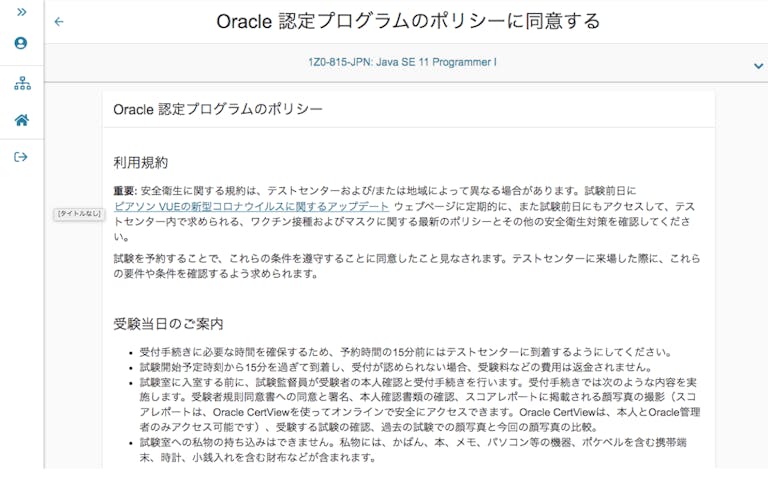This screenshot has width=768, height=484.
Task: Click the sign-out arrow icon
Action: [x=21, y=157]
